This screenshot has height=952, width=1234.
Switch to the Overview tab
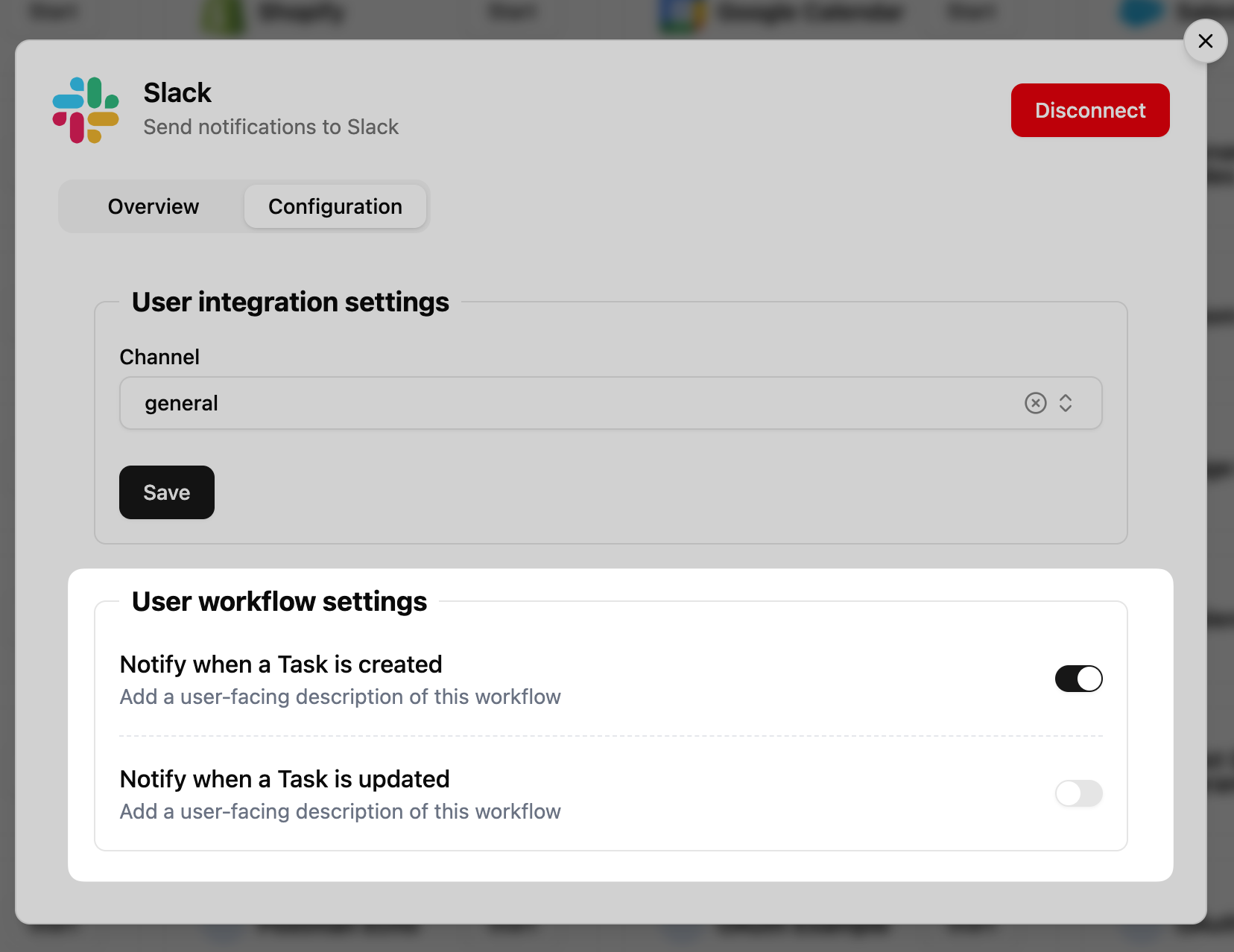(154, 206)
